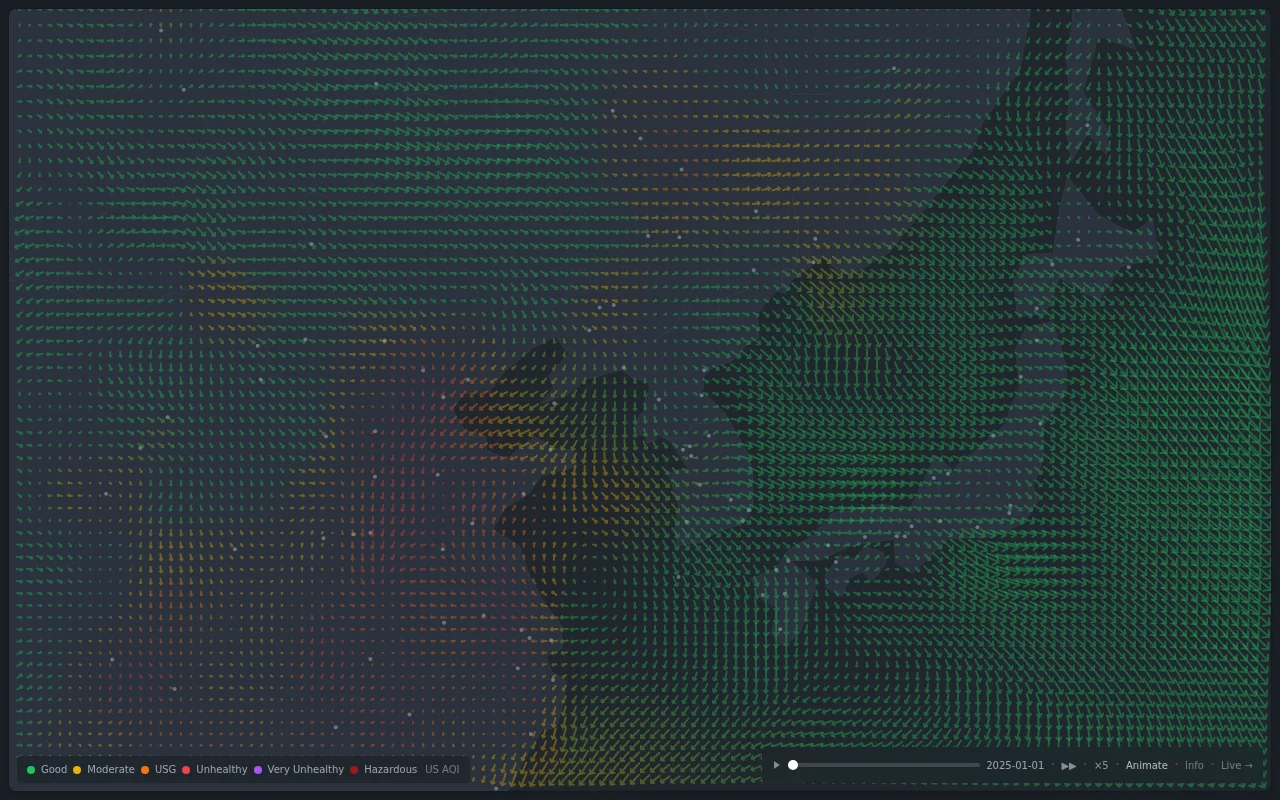This screenshot has height=800, width=1280.
Task: Click the Moderate legend text
Action: pyautogui.click(x=110, y=770)
